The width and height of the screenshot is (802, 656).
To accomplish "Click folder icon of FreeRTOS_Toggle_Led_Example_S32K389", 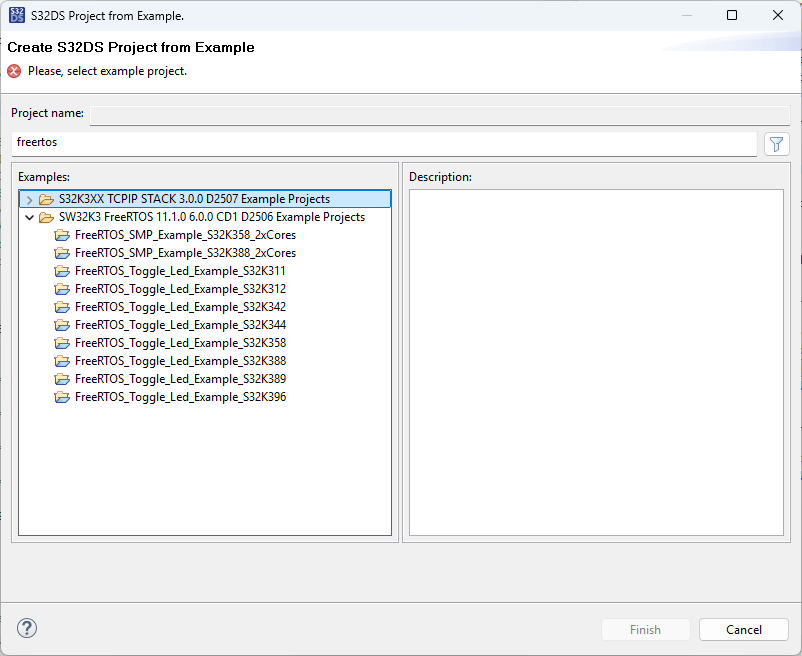I will [x=62, y=379].
